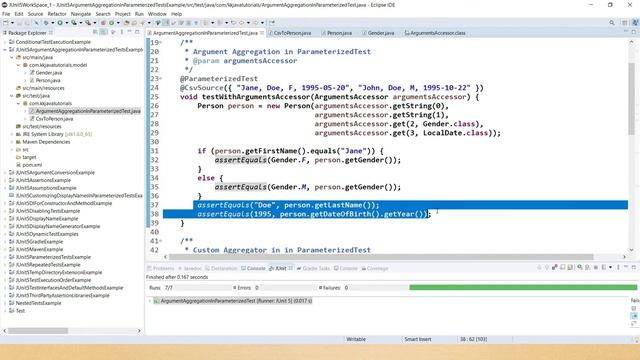The image size is (640, 360).
Task: Minimize the JUnit bottom panel
Action: [x=626, y=267]
